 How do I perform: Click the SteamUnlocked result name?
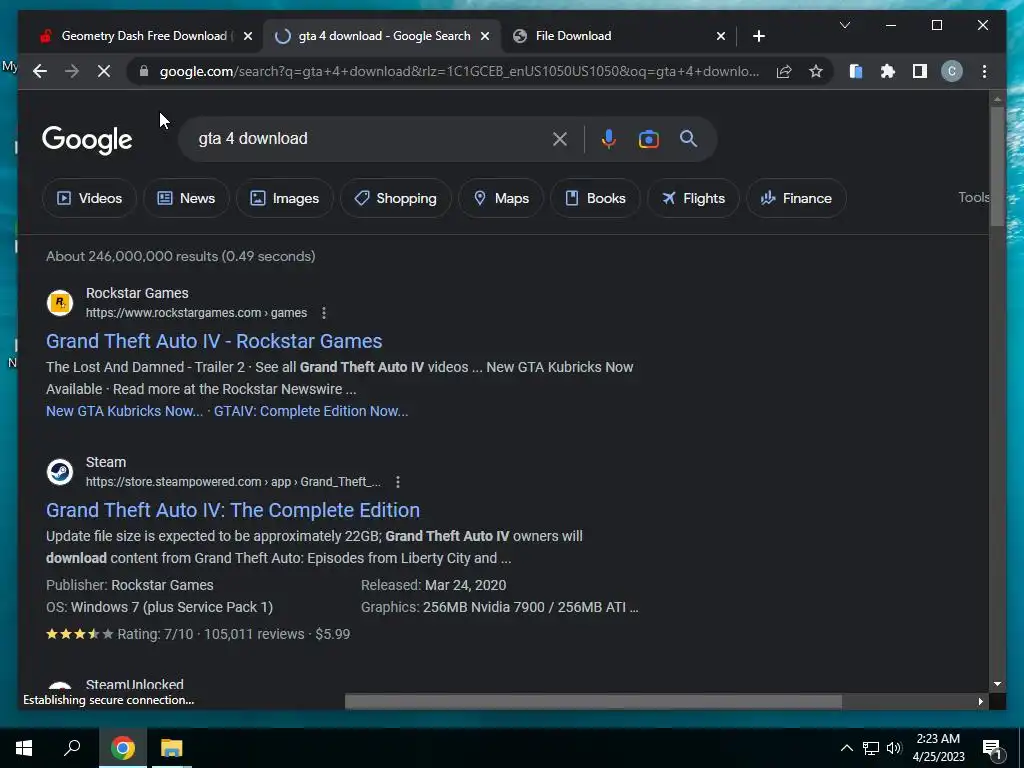tap(135, 684)
